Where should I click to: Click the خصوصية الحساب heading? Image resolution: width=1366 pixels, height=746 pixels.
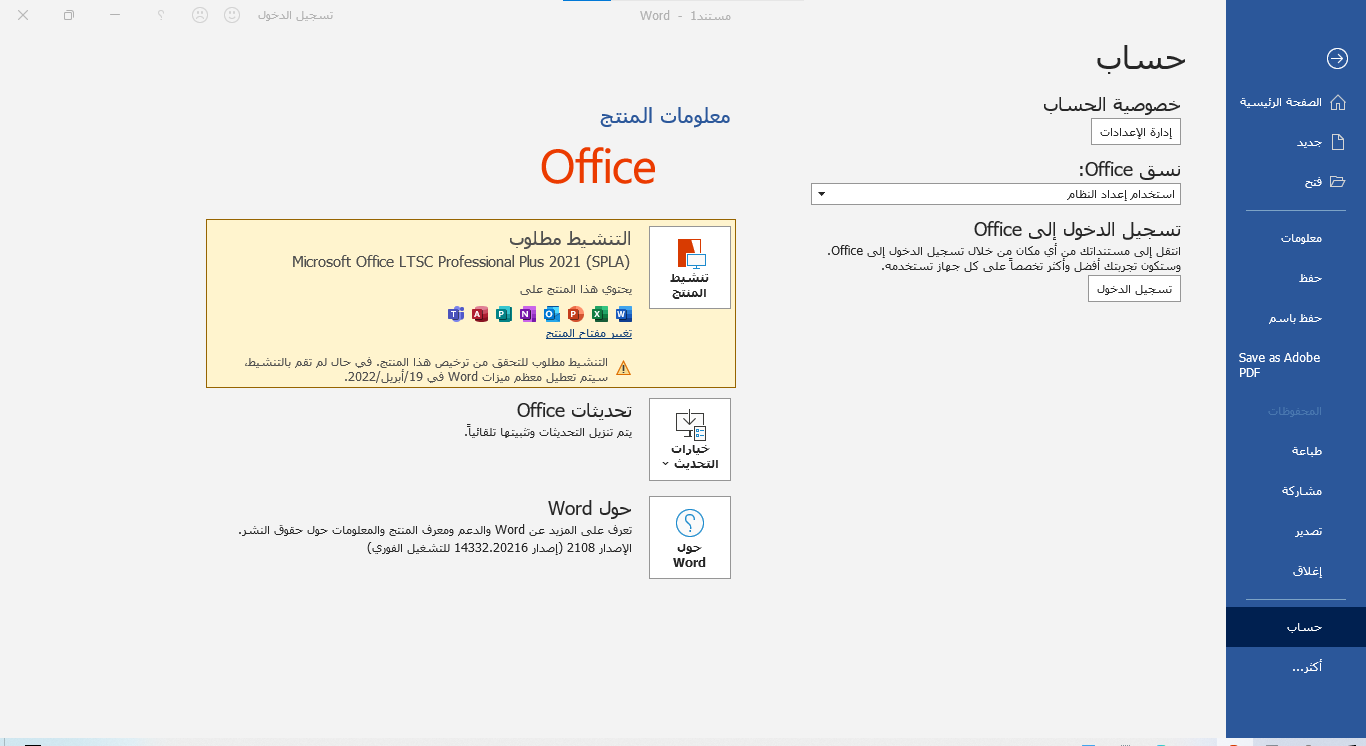1112,104
